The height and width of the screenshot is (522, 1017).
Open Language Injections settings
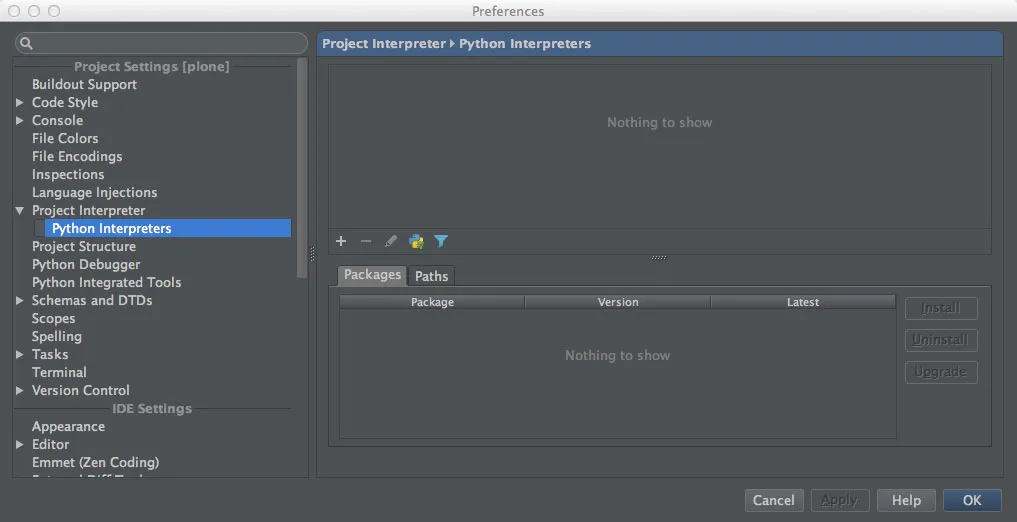94,193
